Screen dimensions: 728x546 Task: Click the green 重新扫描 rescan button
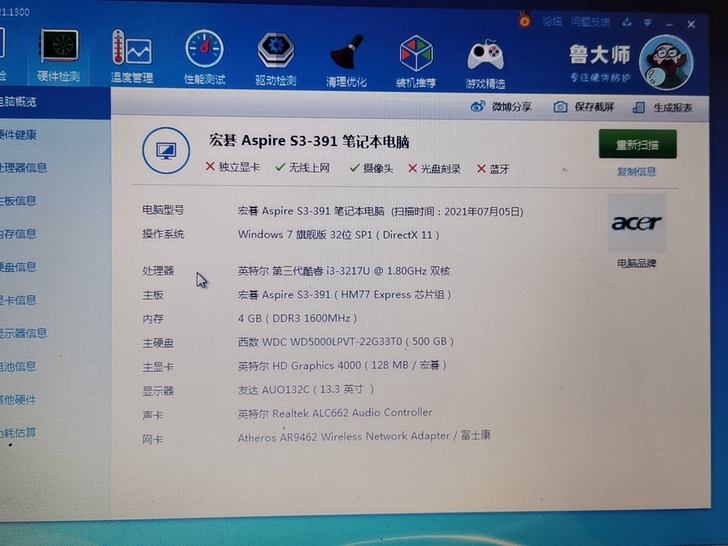(637, 144)
